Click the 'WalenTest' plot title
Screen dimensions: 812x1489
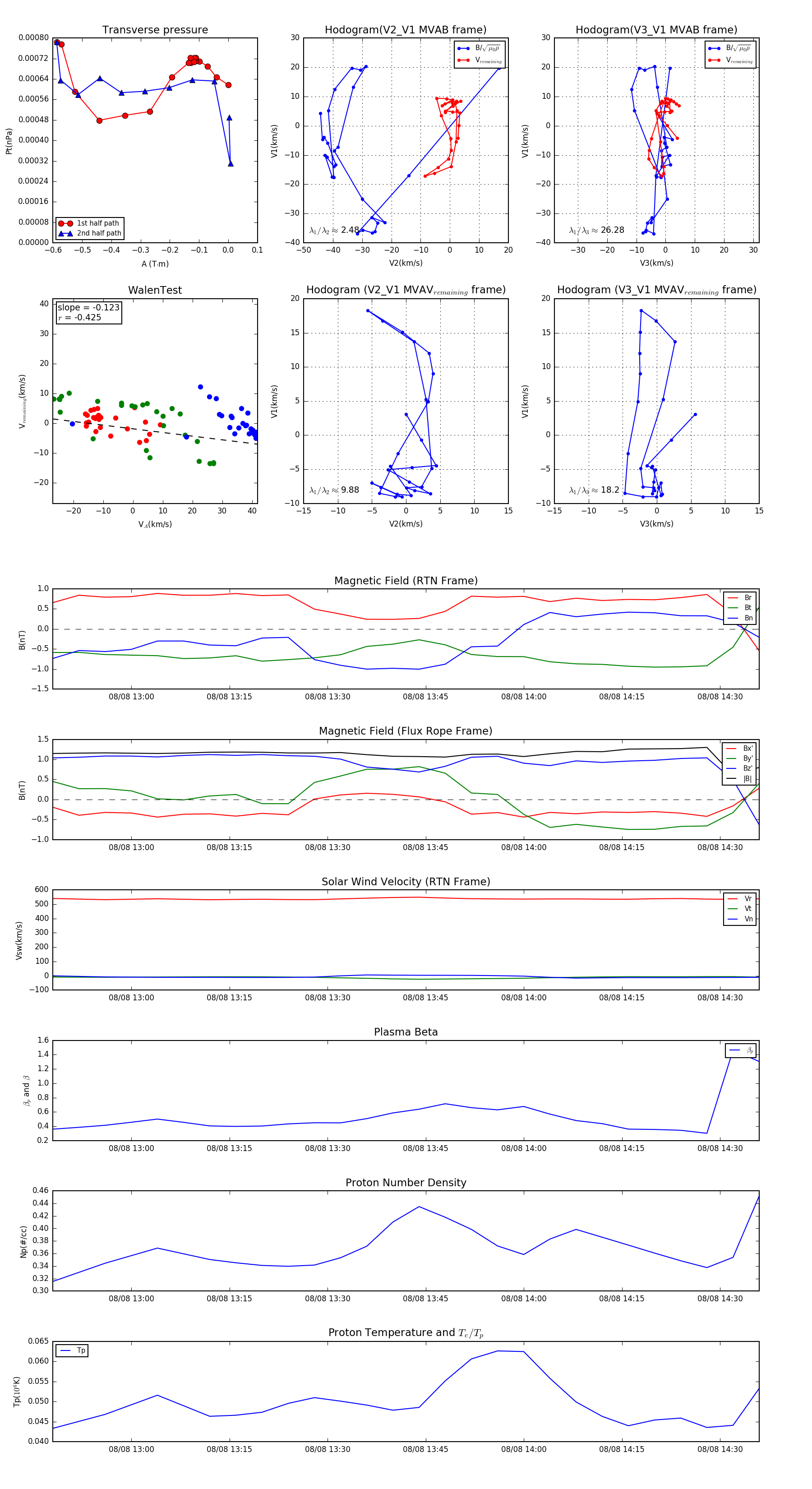[x=155, y=290]
